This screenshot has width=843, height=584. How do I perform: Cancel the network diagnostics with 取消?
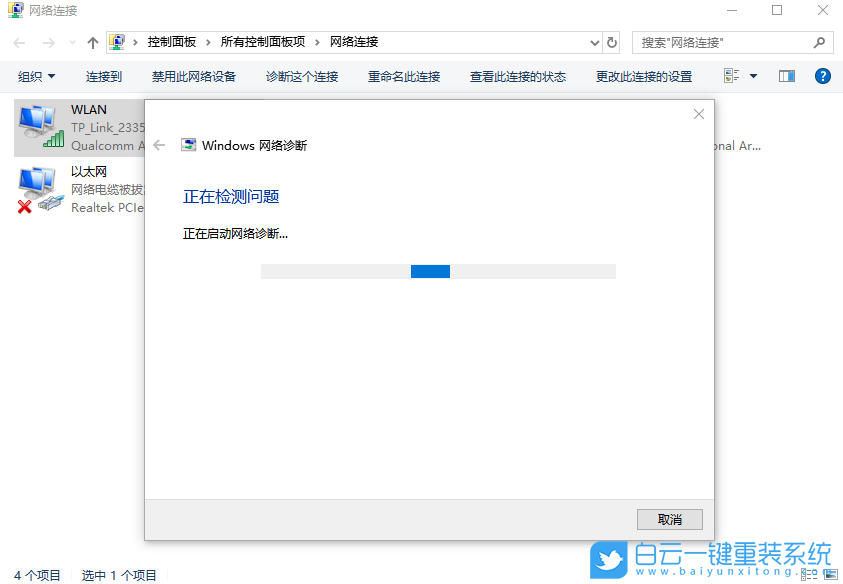[x=669, y=519]
